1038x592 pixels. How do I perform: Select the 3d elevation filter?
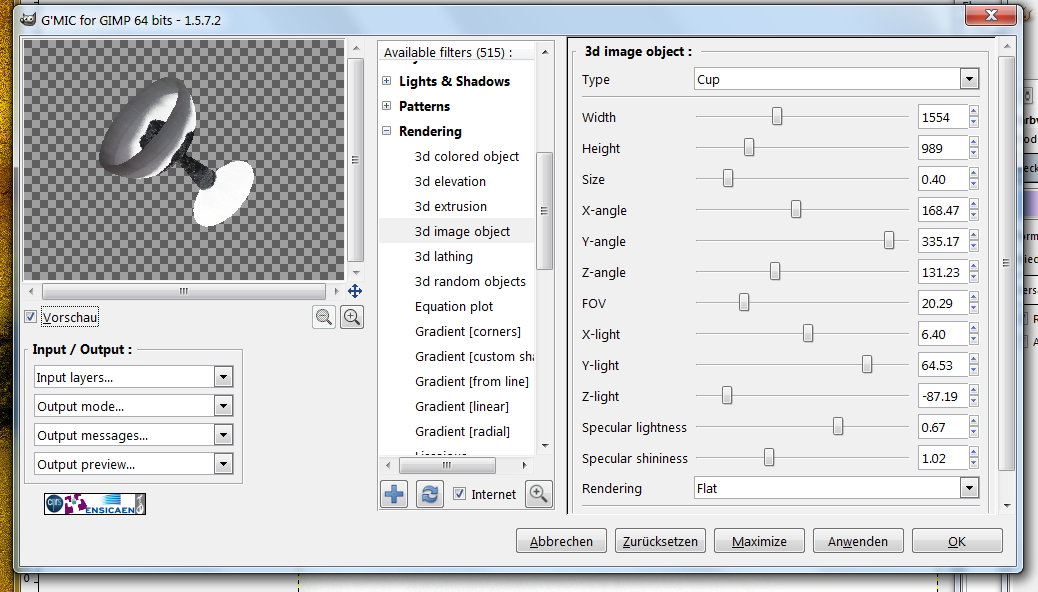click(450, 181)
